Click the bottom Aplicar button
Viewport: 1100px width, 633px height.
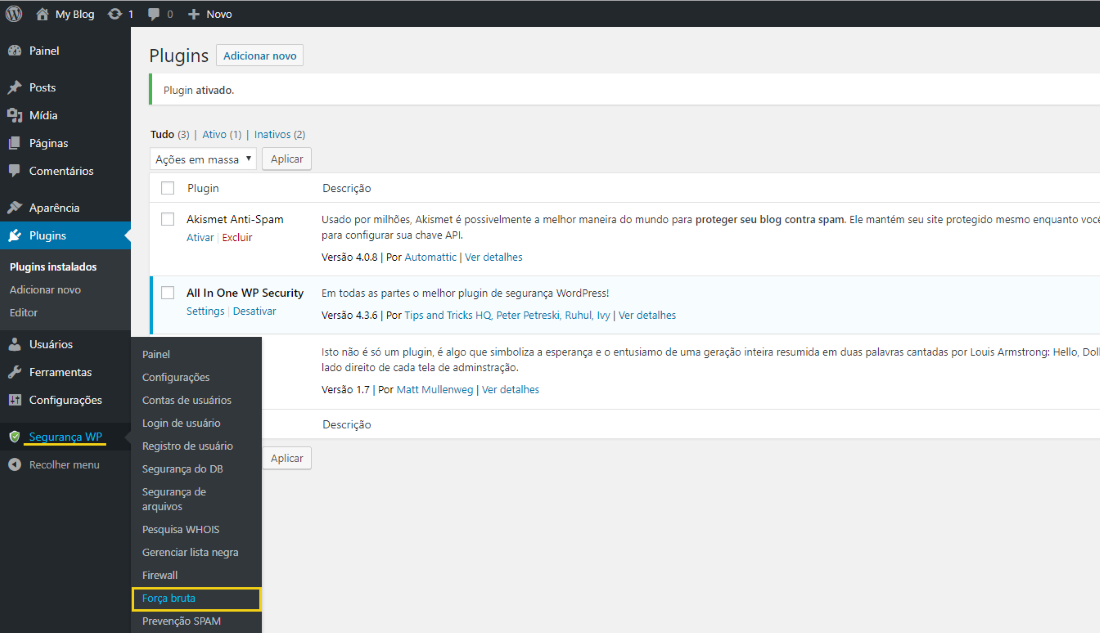[287, 458]
